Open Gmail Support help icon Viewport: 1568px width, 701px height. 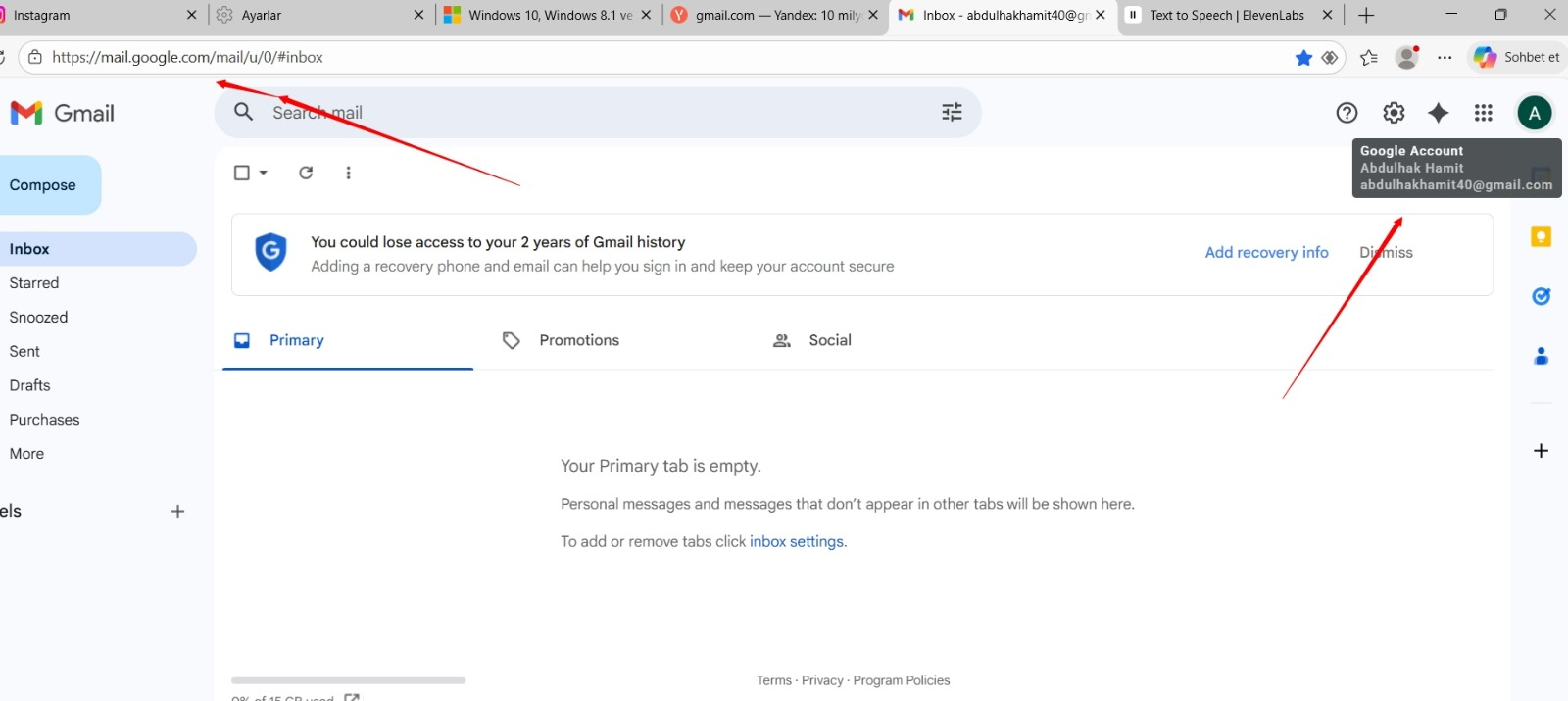coord(1347,113)
